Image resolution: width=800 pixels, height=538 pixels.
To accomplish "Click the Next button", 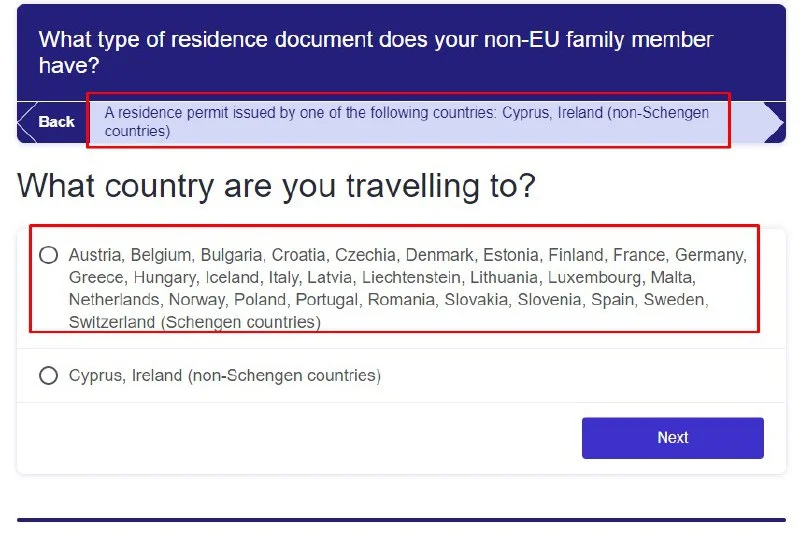I will click(672, 438).
